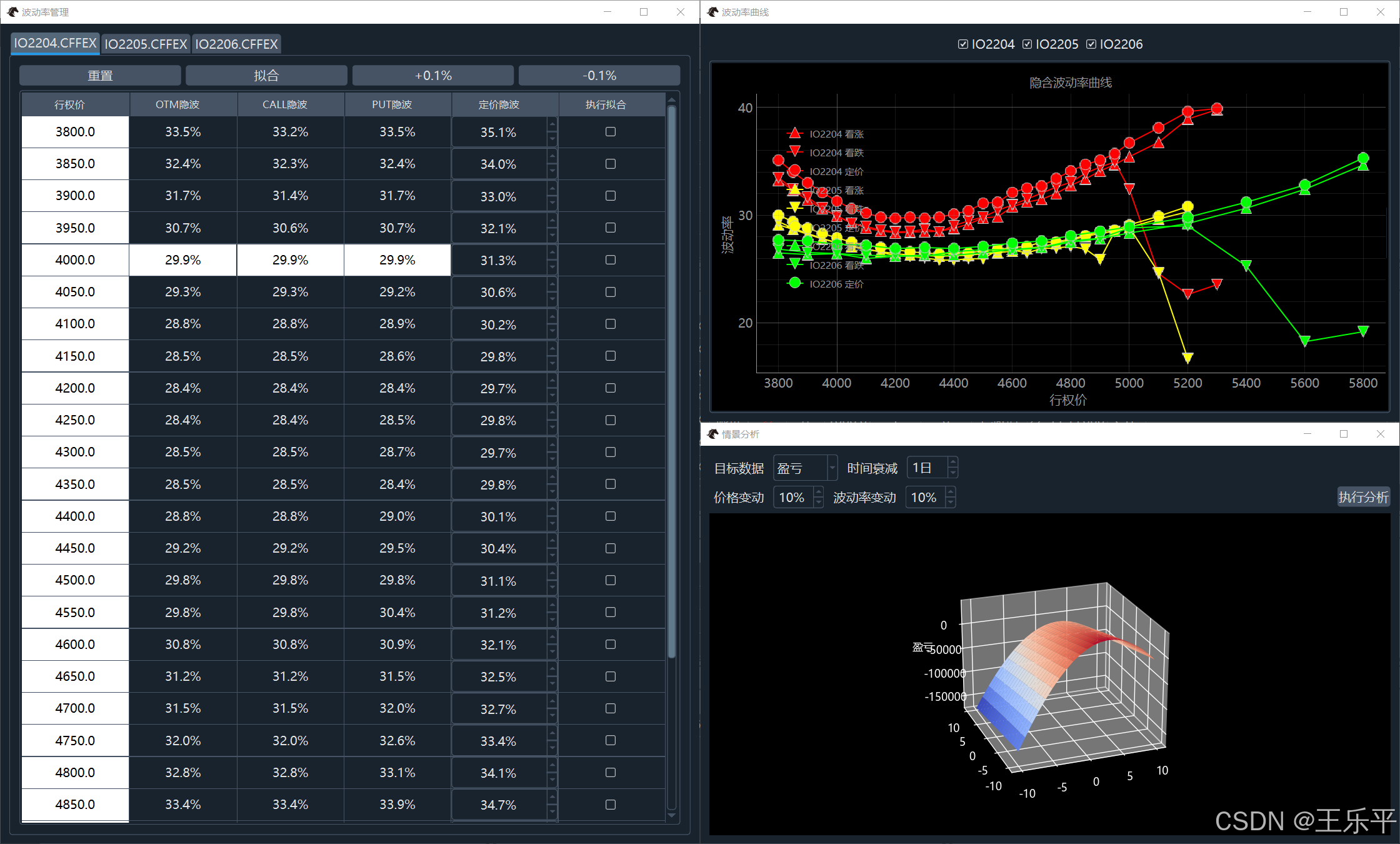Click IO2206 定价 green circle legend marker

pyautogui.click(x=794, y=283)
